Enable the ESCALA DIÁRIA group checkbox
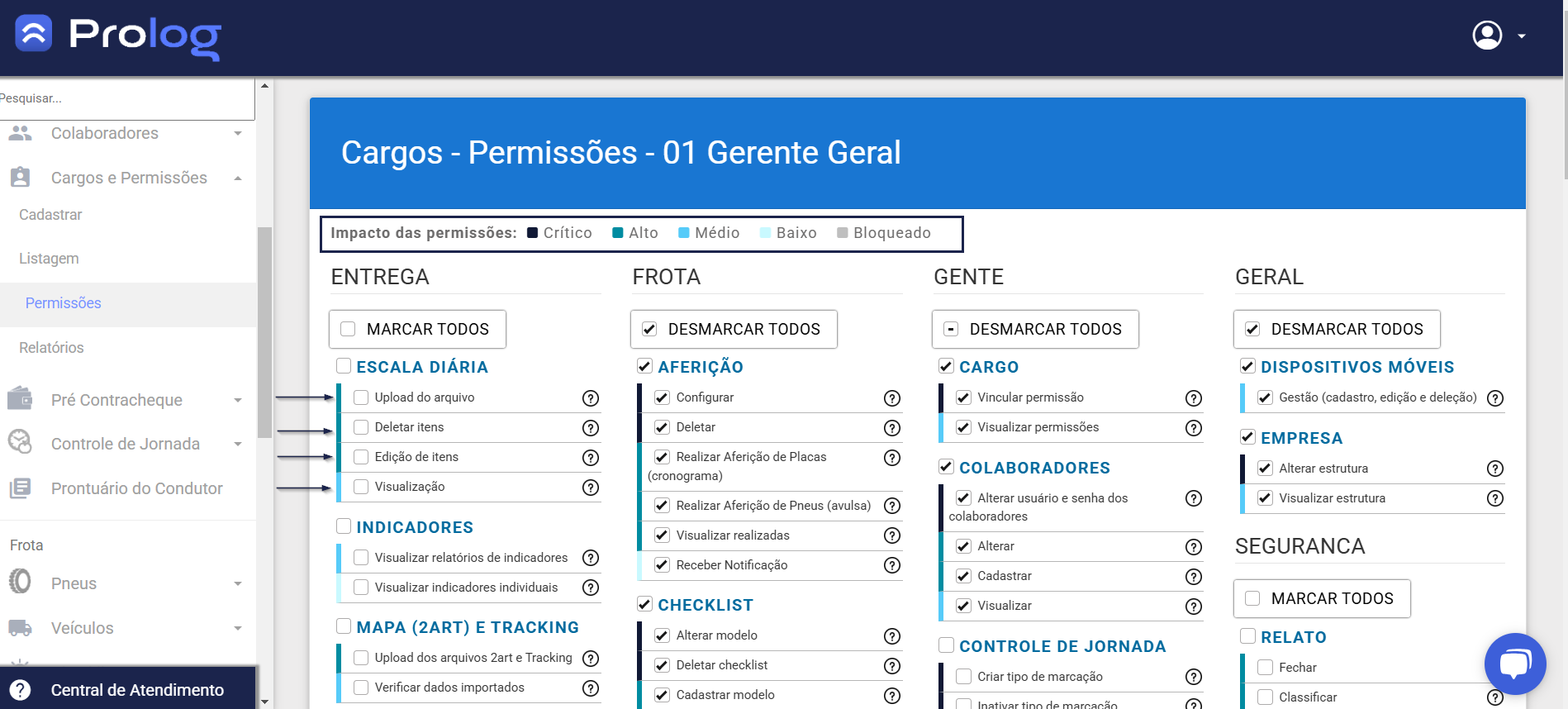Viewport: 1568px width, 709px height. point(344,366)
